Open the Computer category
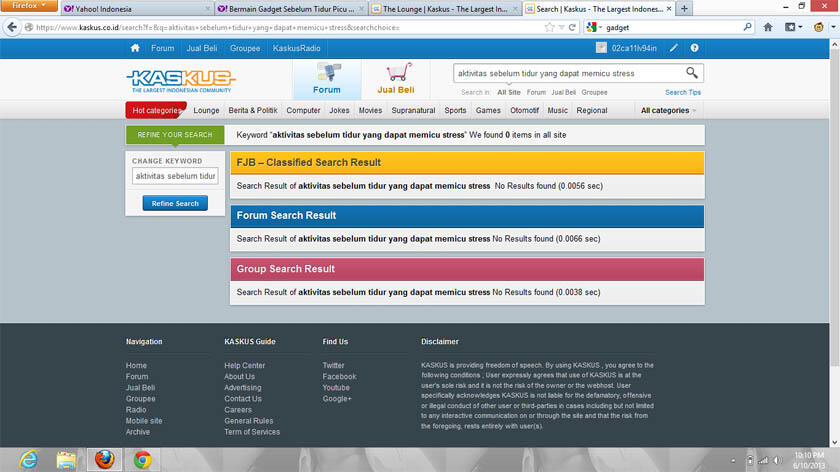This screenshot has width=840, height=472. click(x=303, y=110)
